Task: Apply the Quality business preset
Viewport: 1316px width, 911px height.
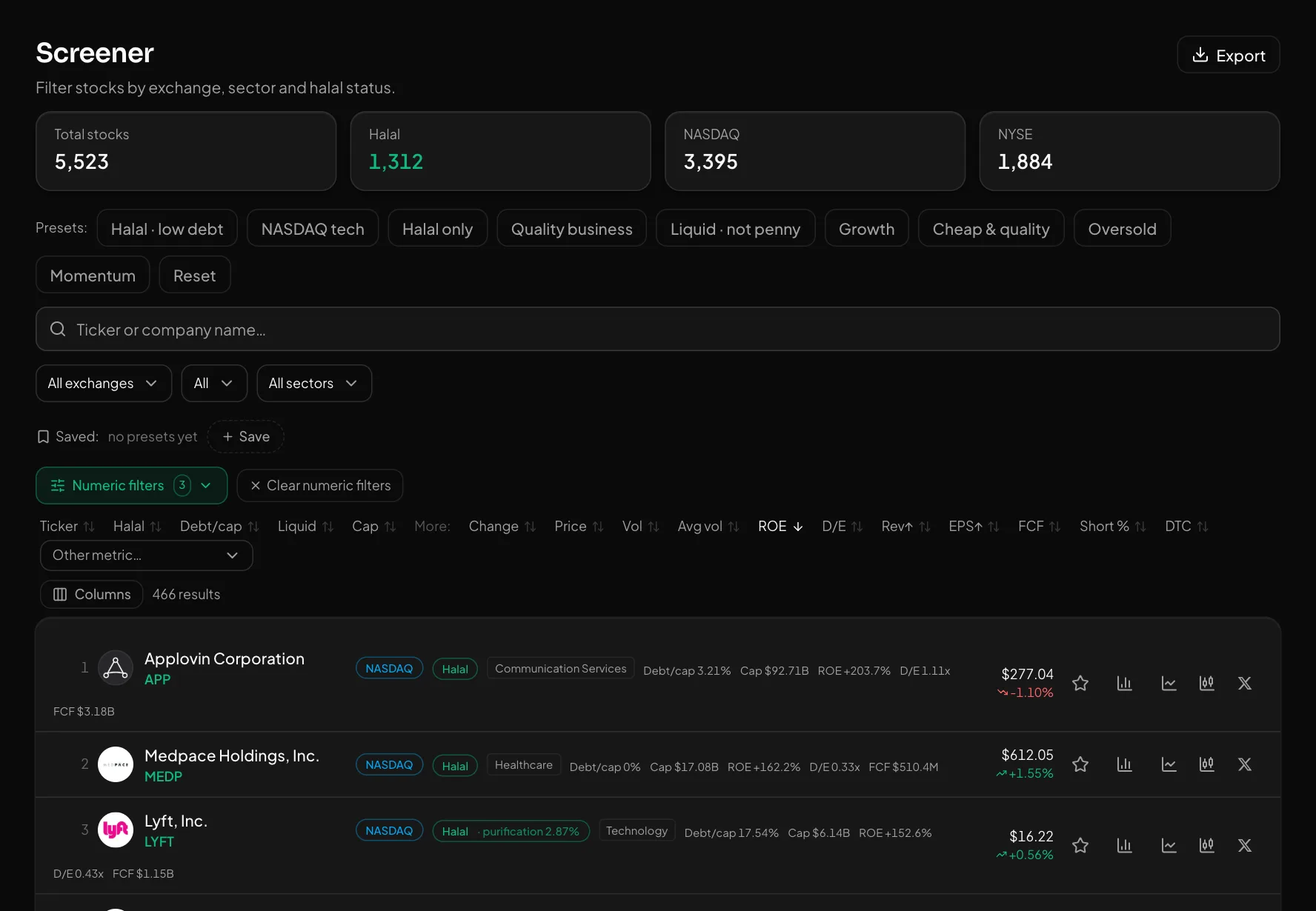Action: 571,228
